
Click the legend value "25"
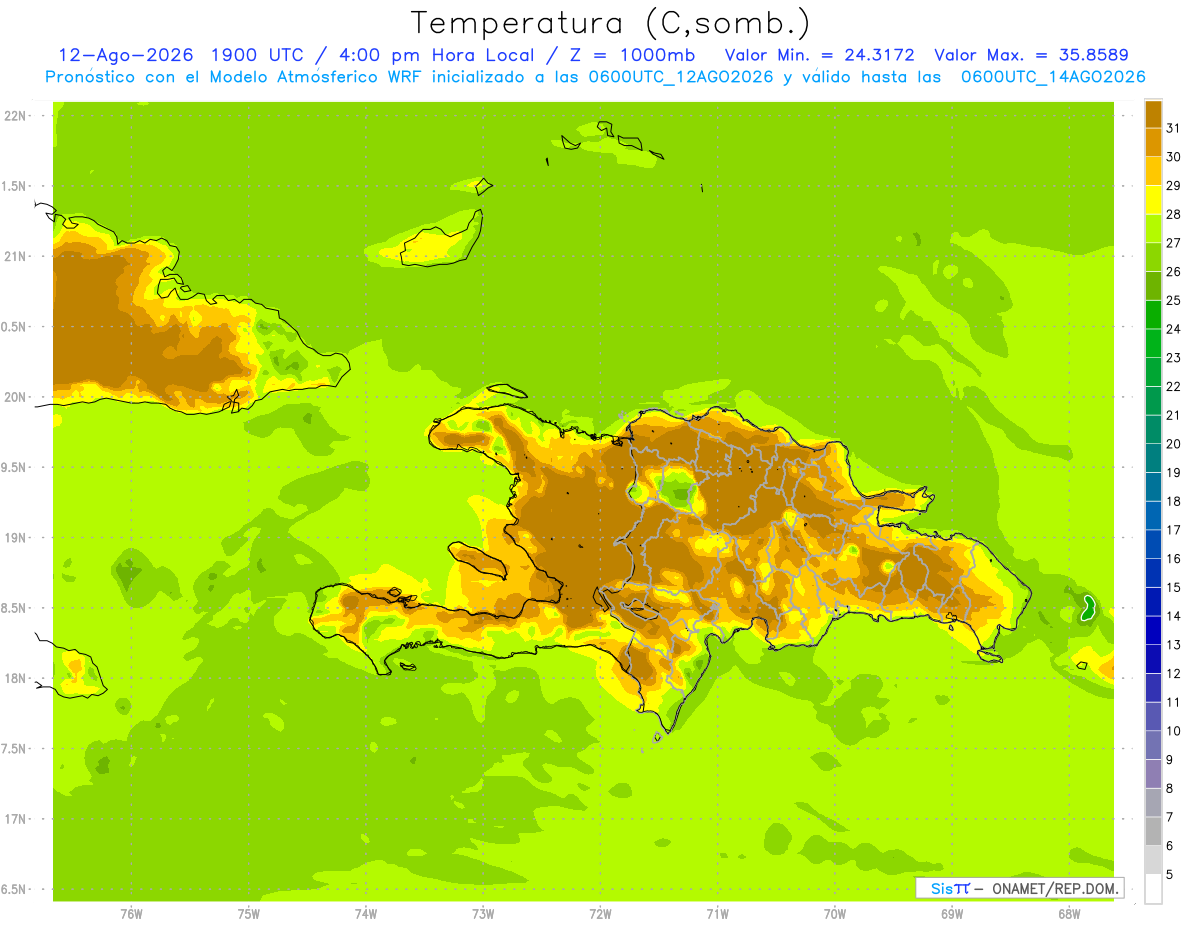[x=1173, y=300]
